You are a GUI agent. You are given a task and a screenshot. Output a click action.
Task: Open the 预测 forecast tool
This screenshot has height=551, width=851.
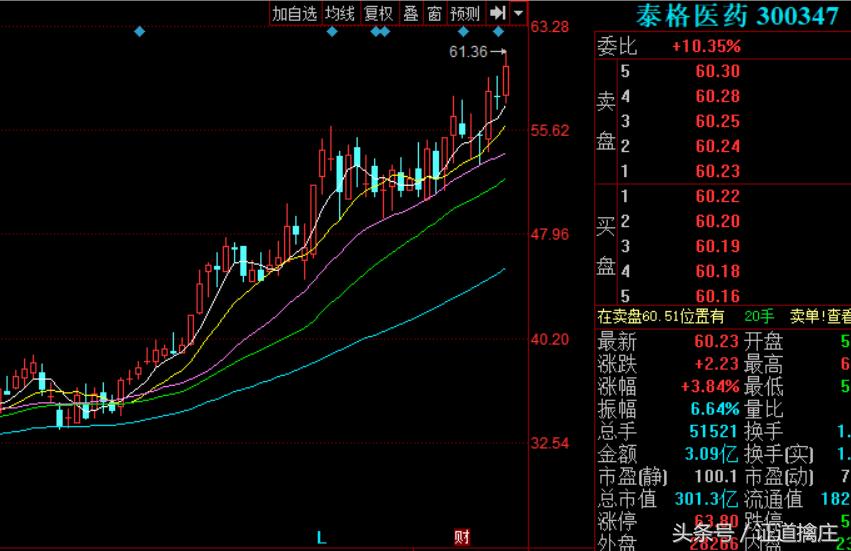[466, 14]
